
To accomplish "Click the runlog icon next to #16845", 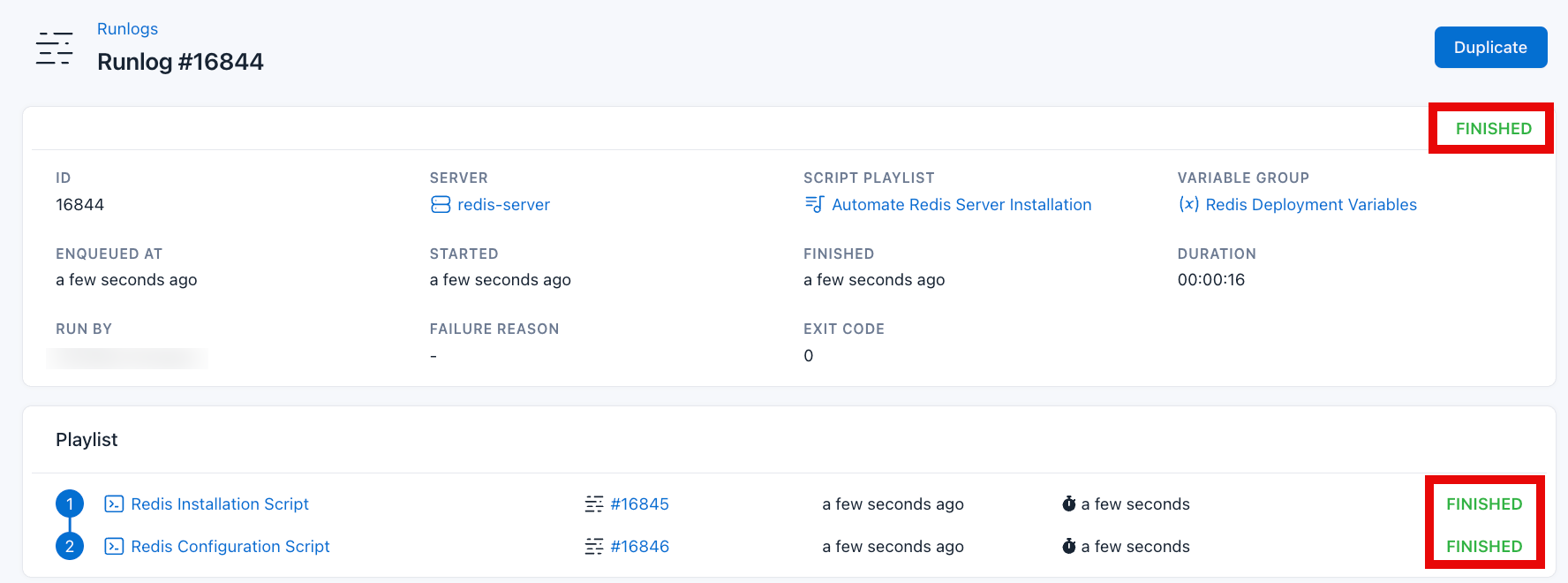I will click(594, 504).
